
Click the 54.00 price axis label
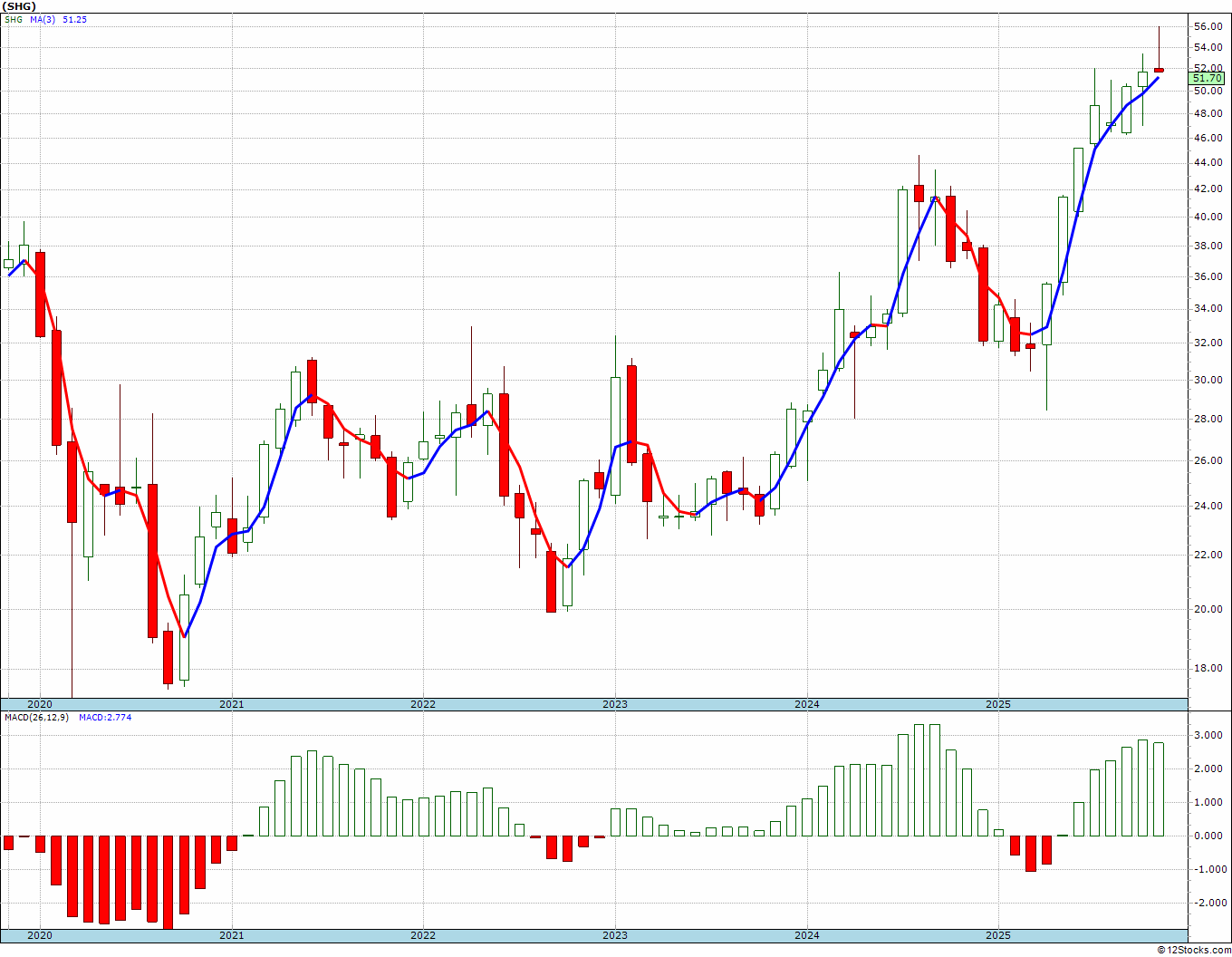pos(1207,47)
